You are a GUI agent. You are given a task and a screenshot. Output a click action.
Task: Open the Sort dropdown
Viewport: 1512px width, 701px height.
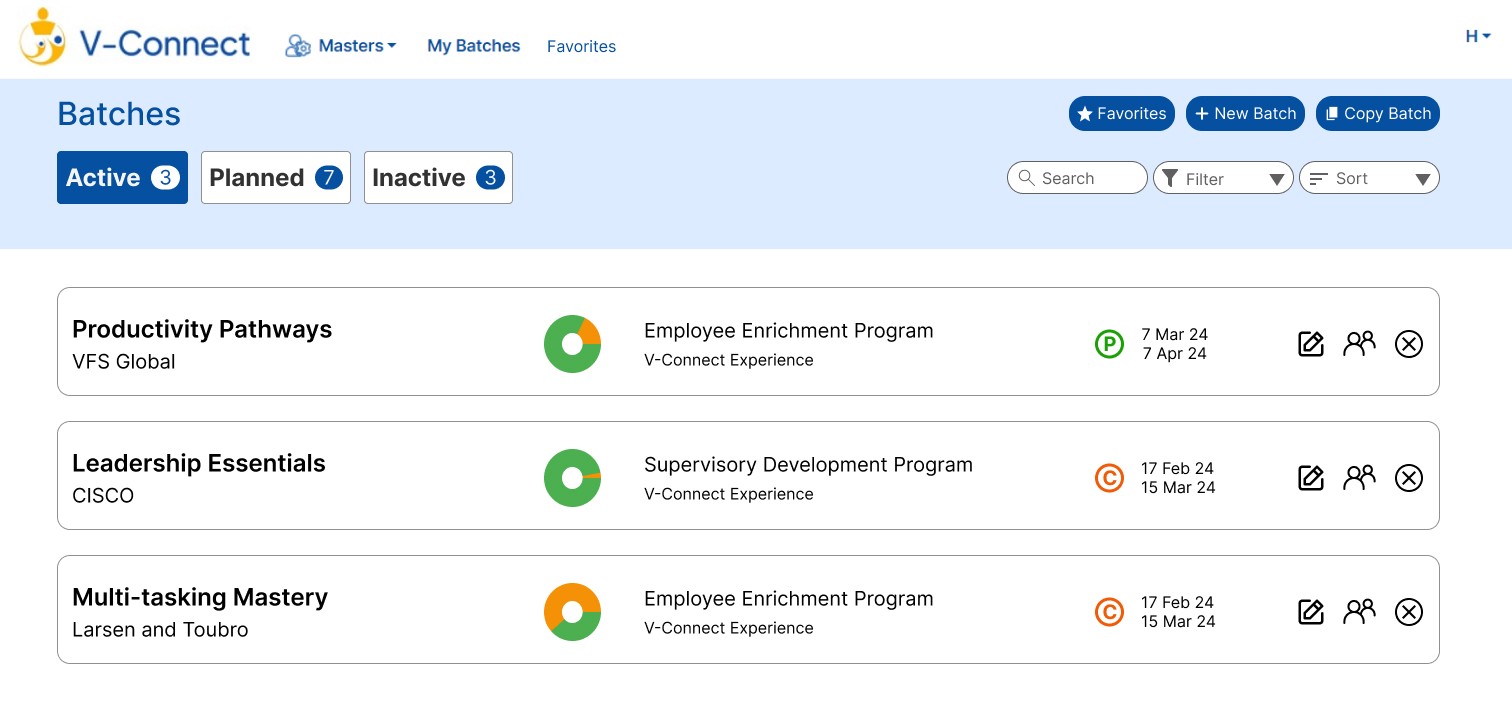(1368, 178)
